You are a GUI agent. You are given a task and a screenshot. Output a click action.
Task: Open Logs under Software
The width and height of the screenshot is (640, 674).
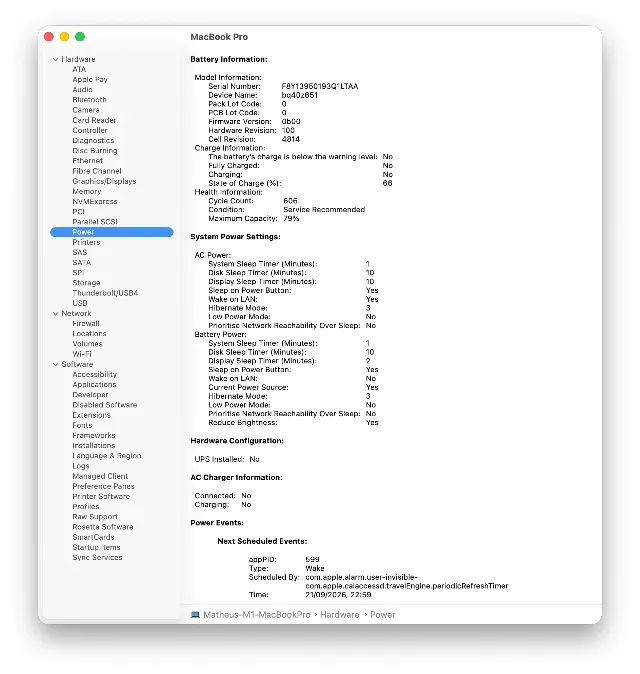pos(81,466)
